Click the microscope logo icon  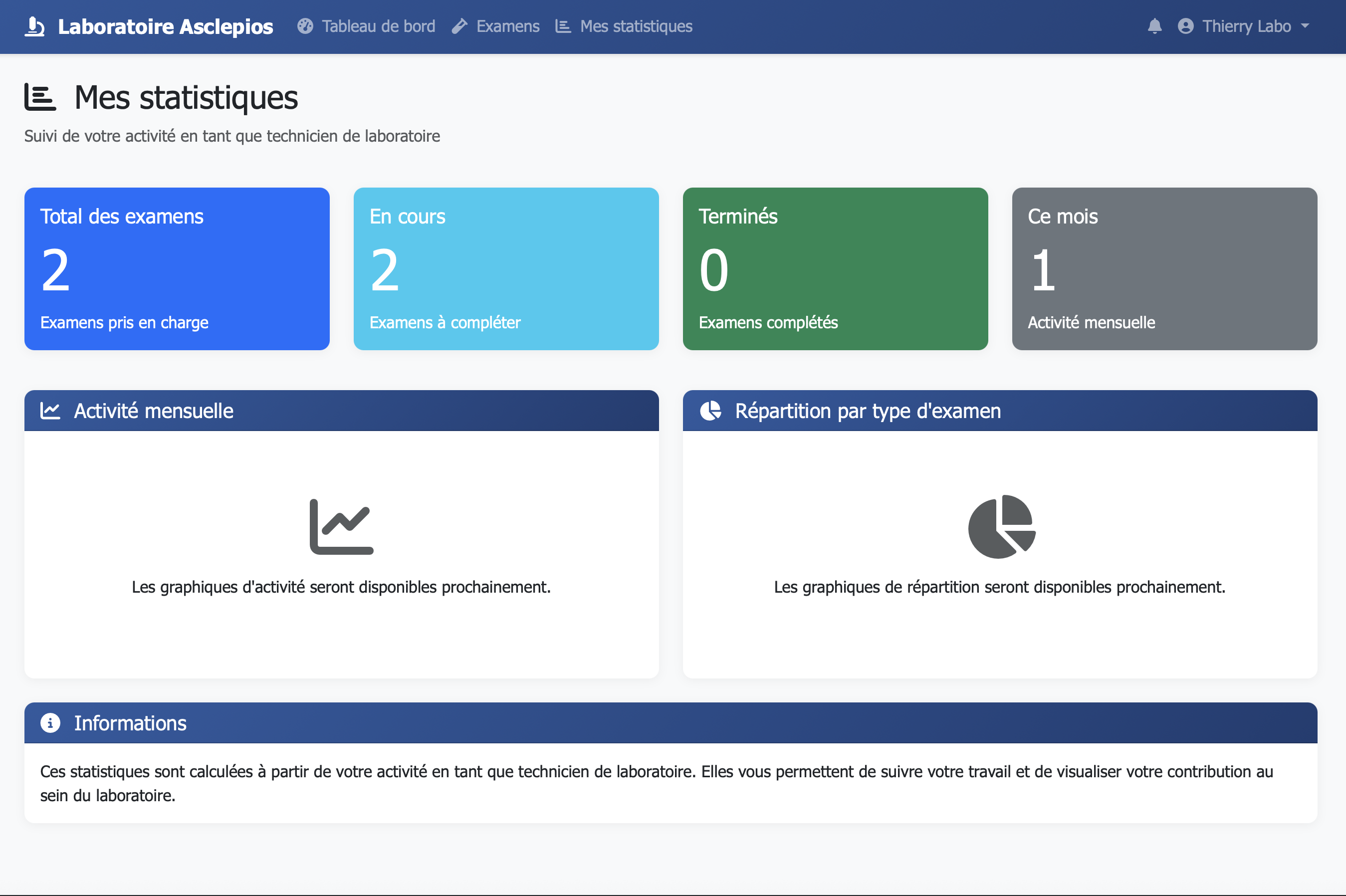(x=34, y=26)
